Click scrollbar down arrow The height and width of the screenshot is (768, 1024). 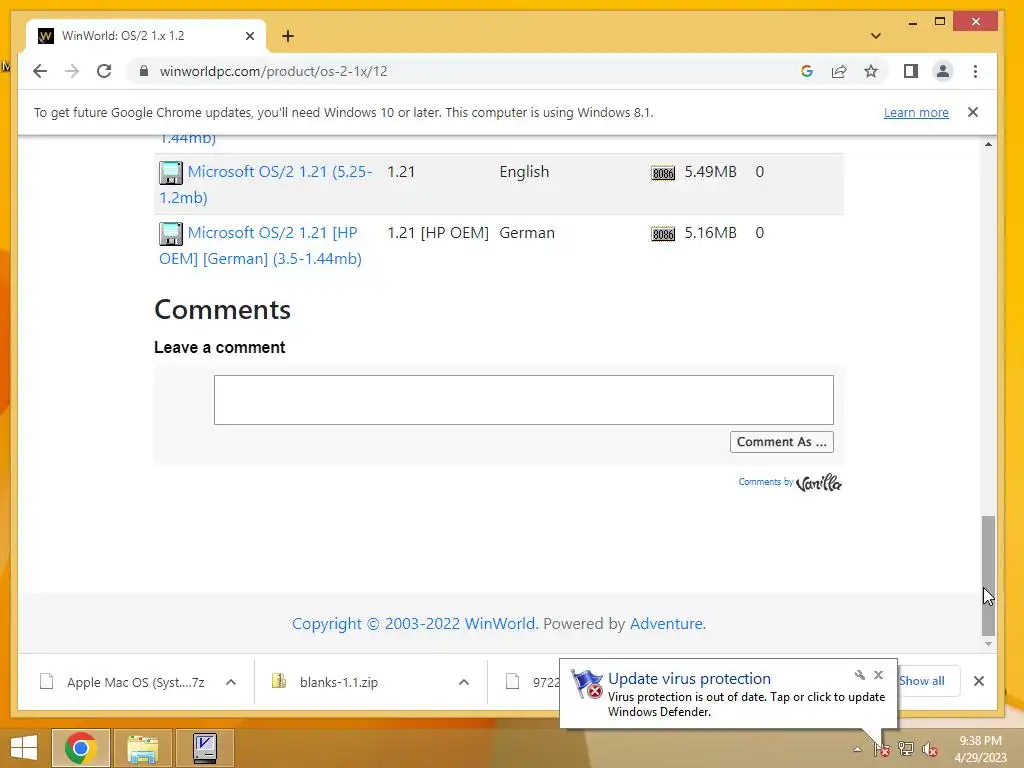pyautogui.click(x=988, y=644)
